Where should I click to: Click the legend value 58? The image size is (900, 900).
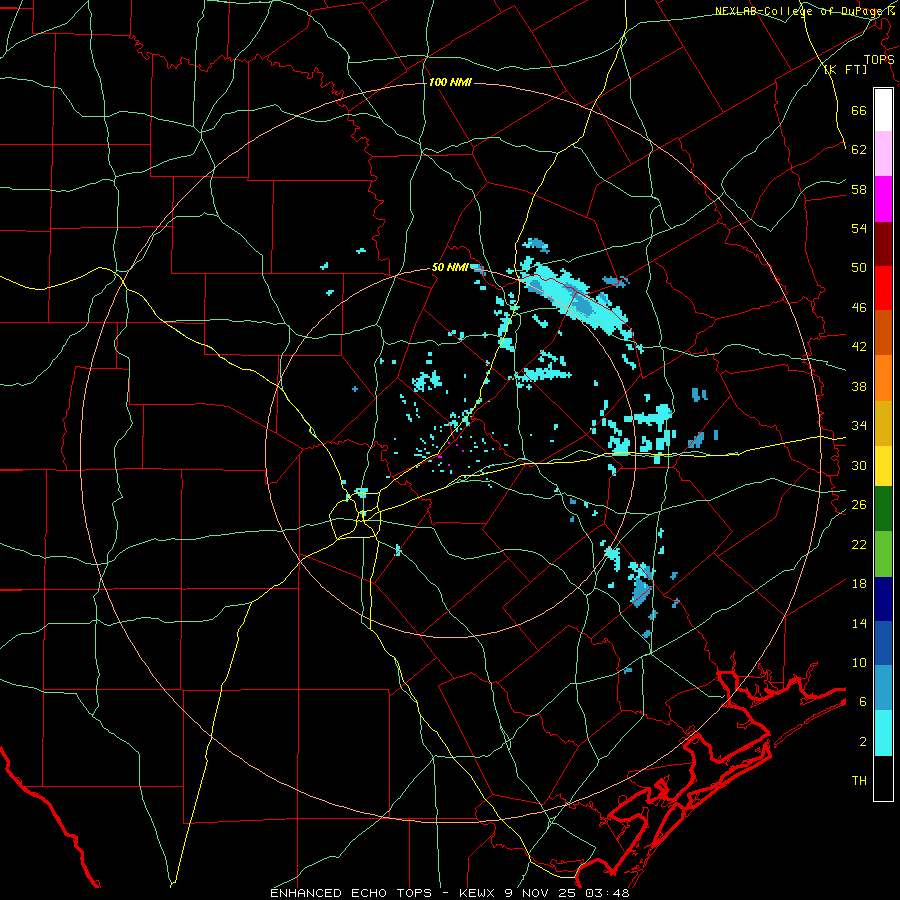(x=859, y=189)
